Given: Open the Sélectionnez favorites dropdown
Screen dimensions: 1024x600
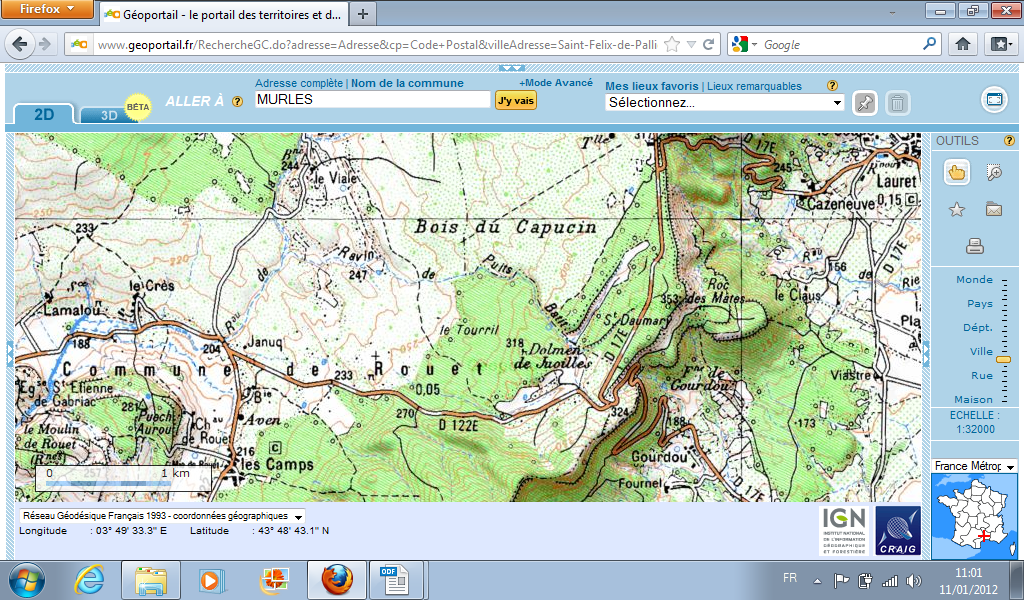Looking at the screenshot, I should [x=724, y=103].
